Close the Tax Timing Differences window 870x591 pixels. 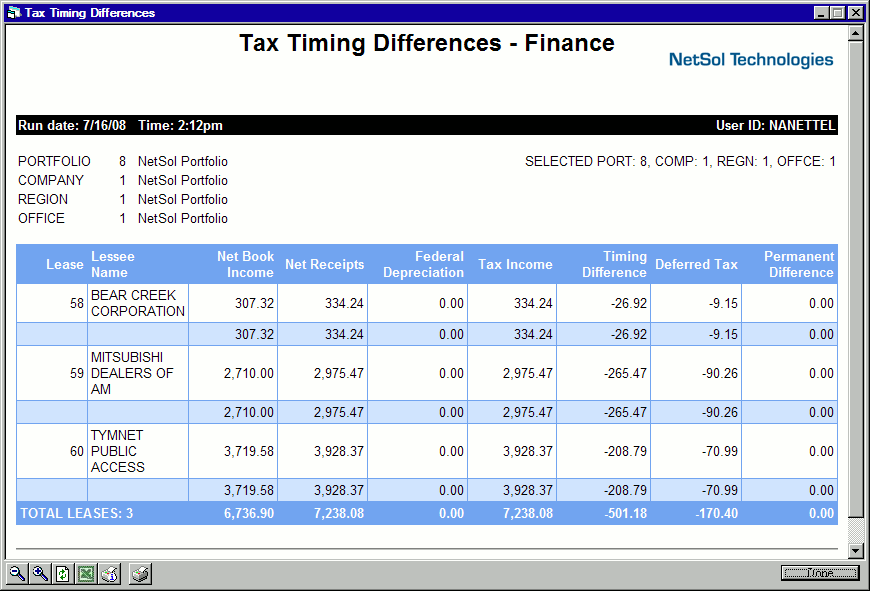tap(856, 13)
